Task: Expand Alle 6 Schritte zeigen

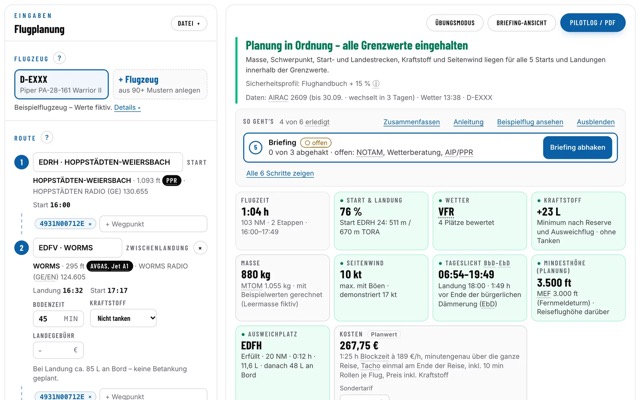Action: click(x=280, y=173)
